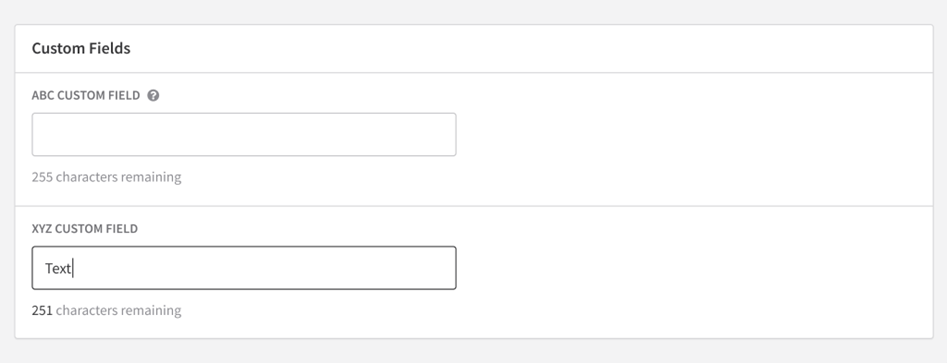This screenshot has height=363, width=947.
Task: Click the "ABC CUSTOM FIELD" label
Action: (x=86, y=95)
